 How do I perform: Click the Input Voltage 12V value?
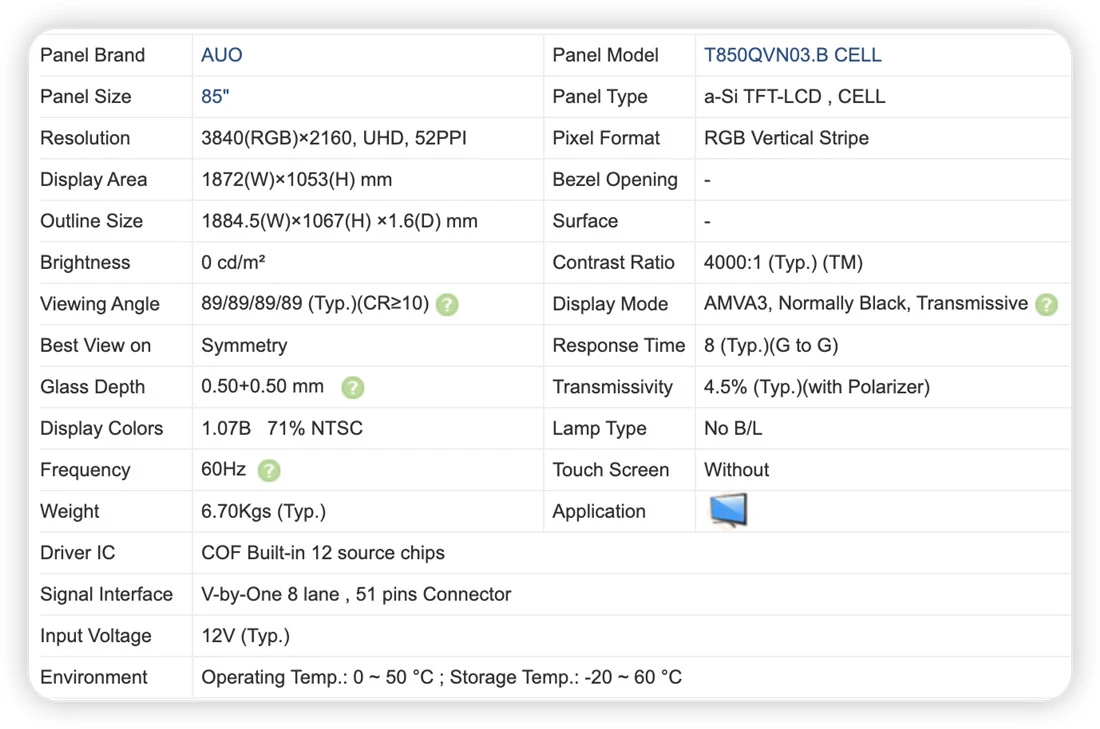click(246, 636)
